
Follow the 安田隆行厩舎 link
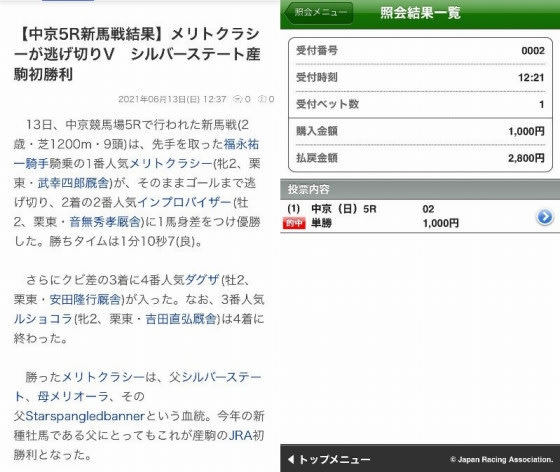pyautogui.click(x=85, y=299)
